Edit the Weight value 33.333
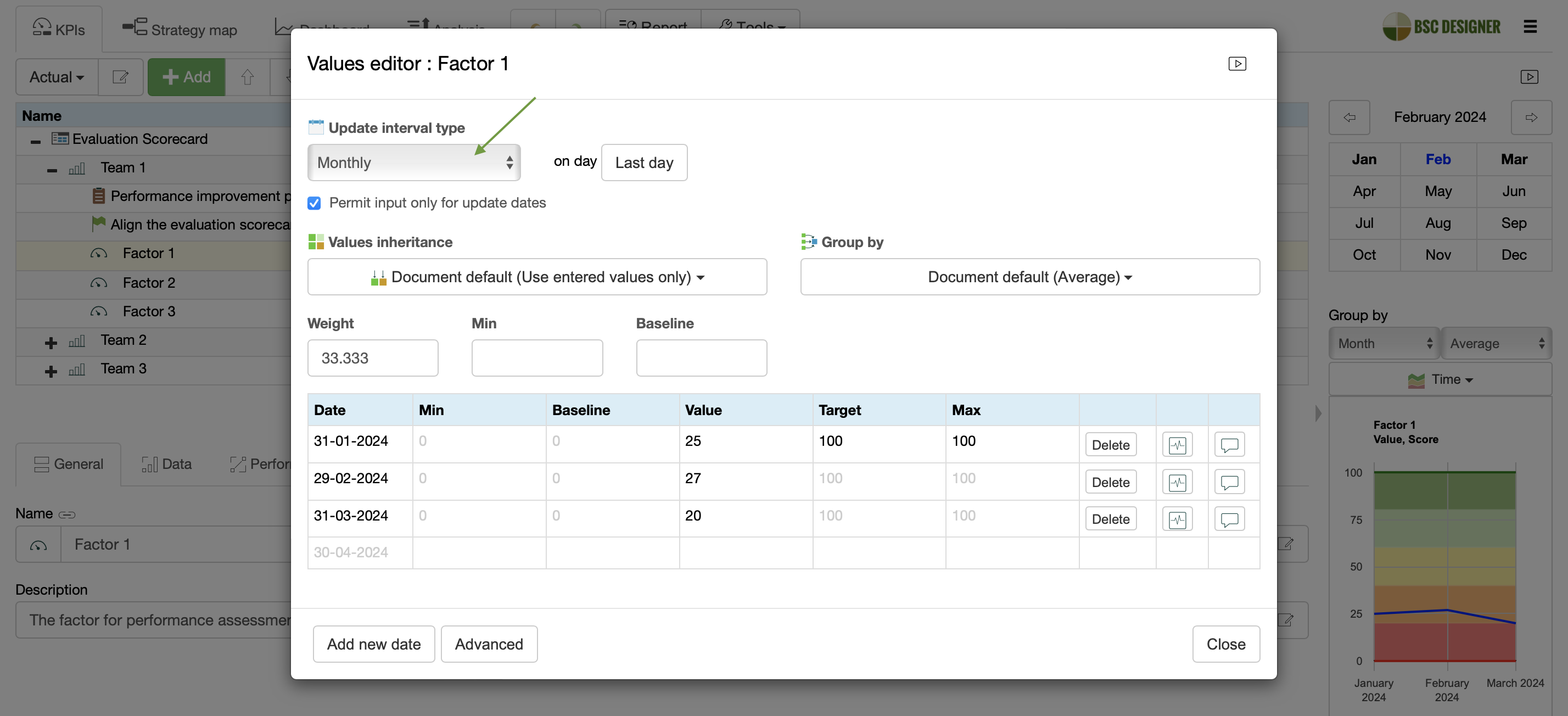 coord(373,358)
